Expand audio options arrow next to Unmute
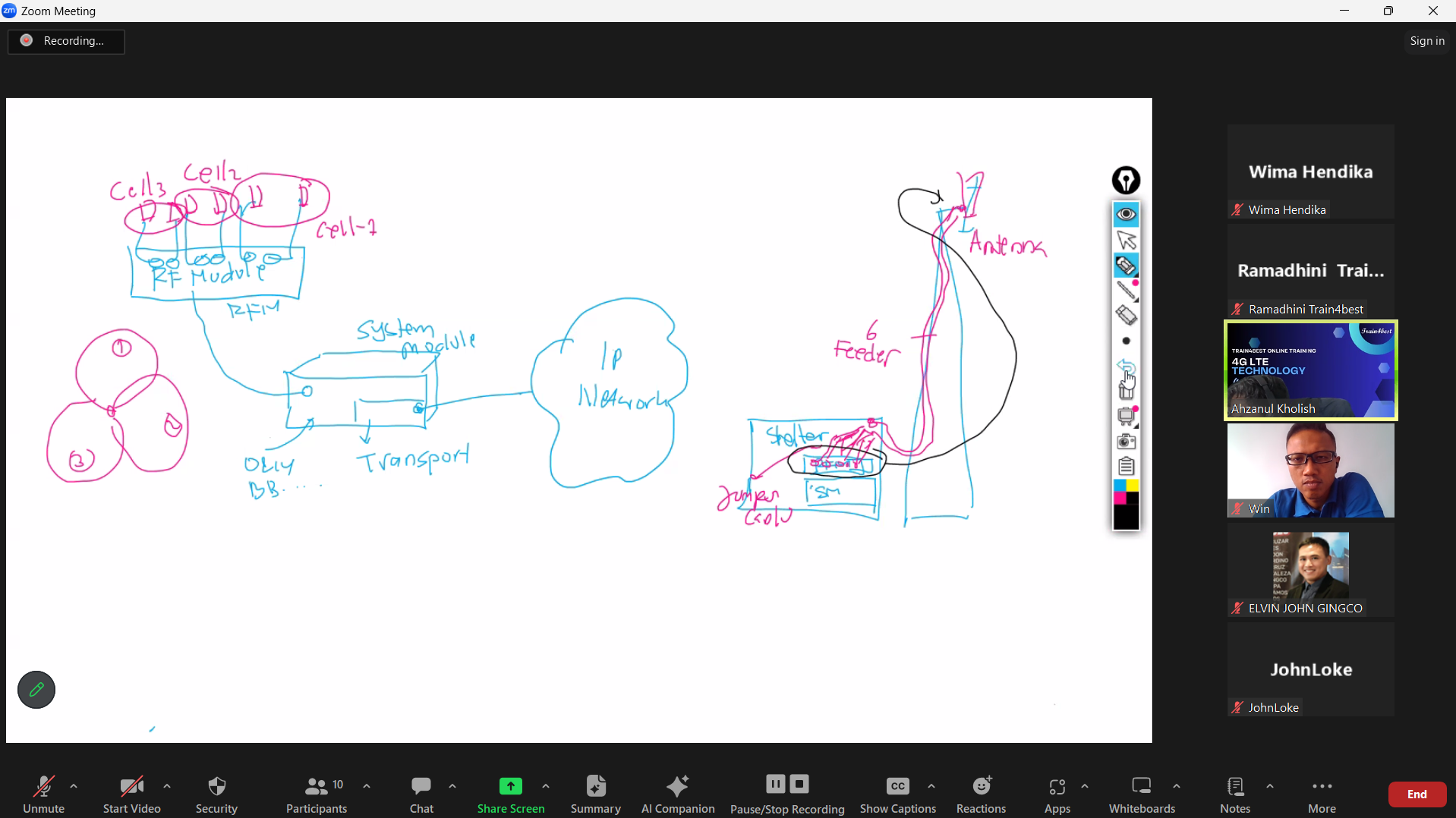1456x818 pixels. tap(74, 787)
